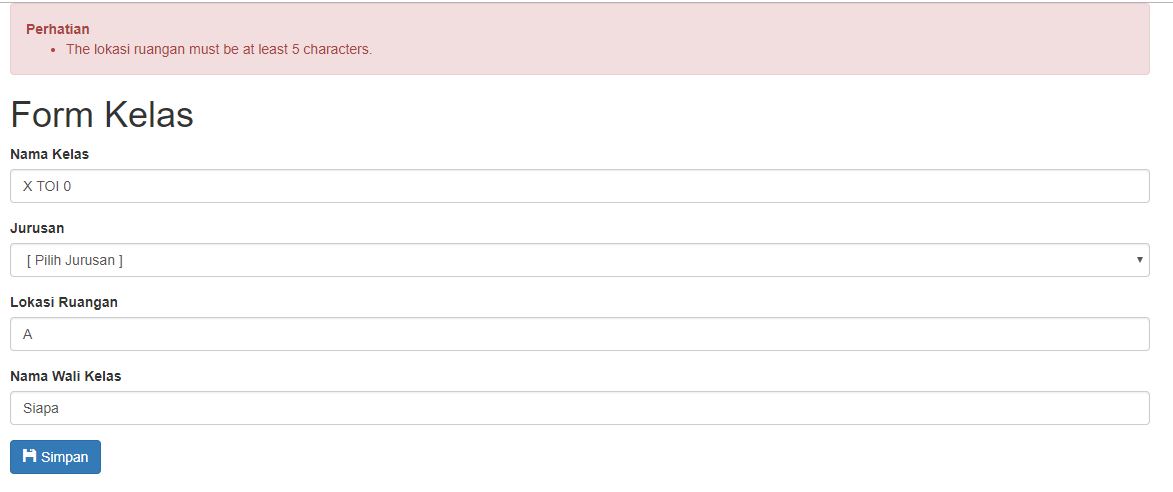Click the lokasi ruangan error message
Screen dimensions: 1173x492
(x=219, y=49)
